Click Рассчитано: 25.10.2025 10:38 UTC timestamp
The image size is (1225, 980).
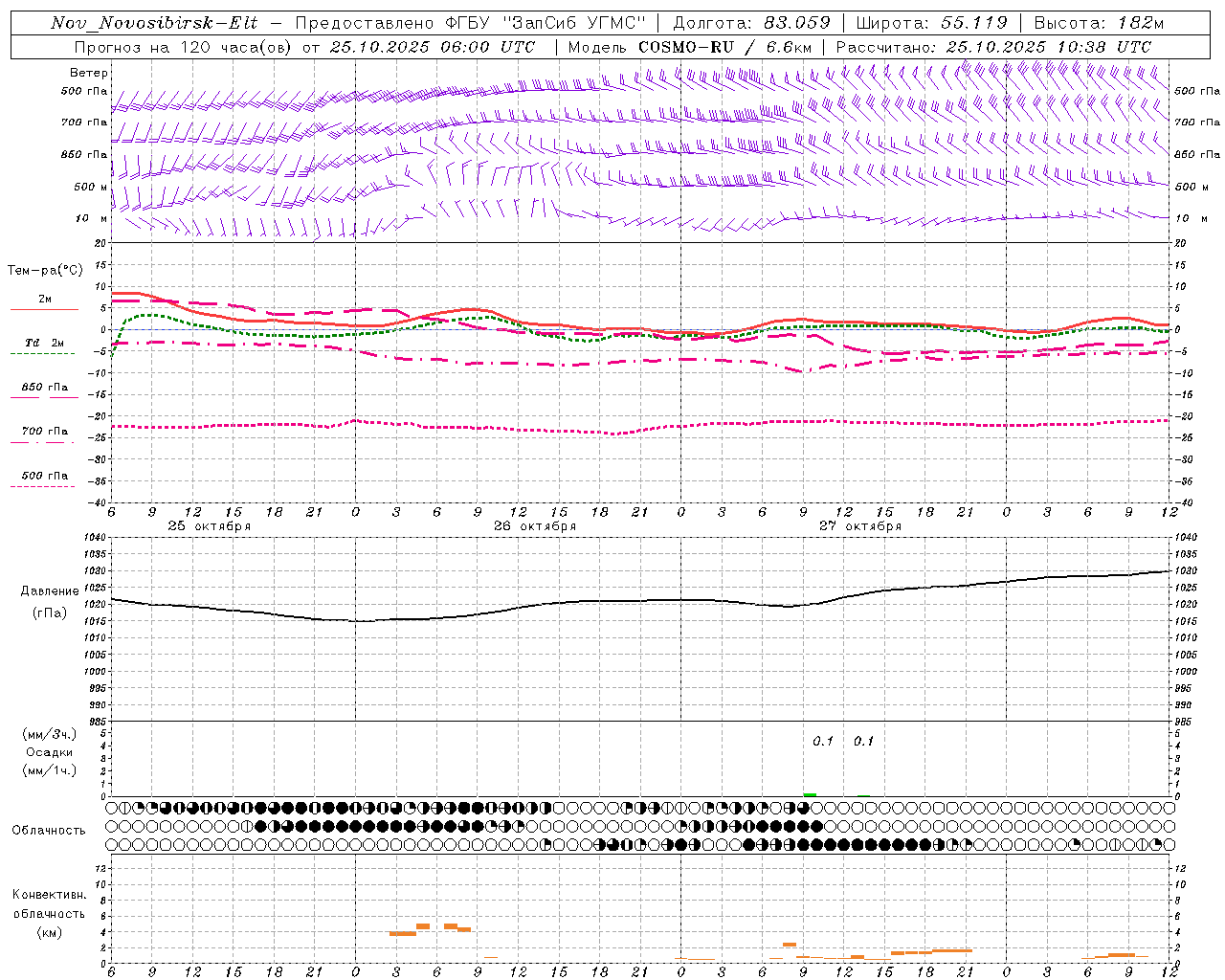click(x=993, y=47)
